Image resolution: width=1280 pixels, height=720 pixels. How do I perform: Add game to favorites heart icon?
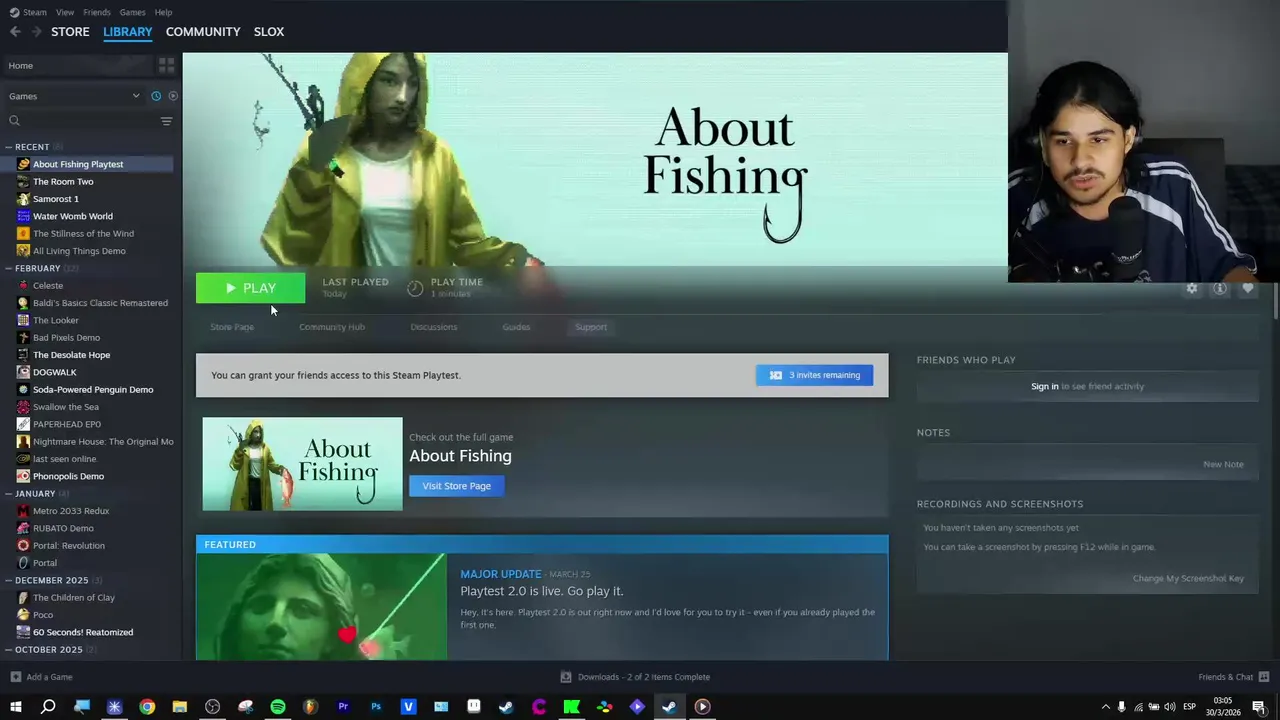1248,288
